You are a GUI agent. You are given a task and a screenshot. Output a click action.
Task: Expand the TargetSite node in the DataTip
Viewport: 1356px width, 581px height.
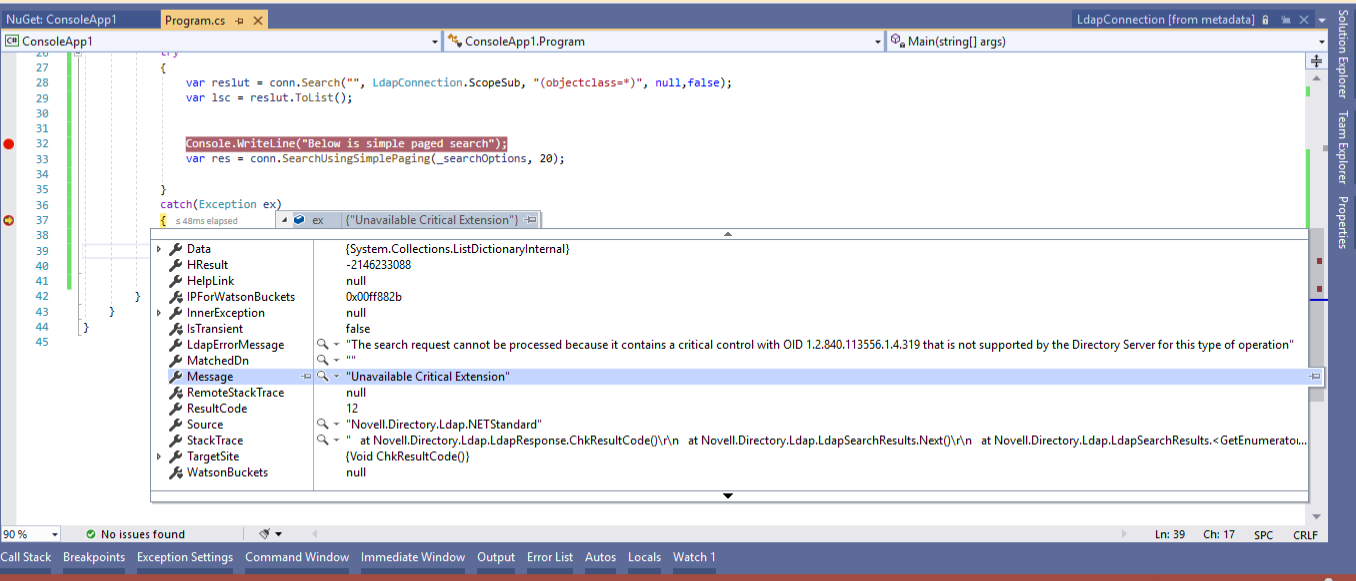[158, 456]
